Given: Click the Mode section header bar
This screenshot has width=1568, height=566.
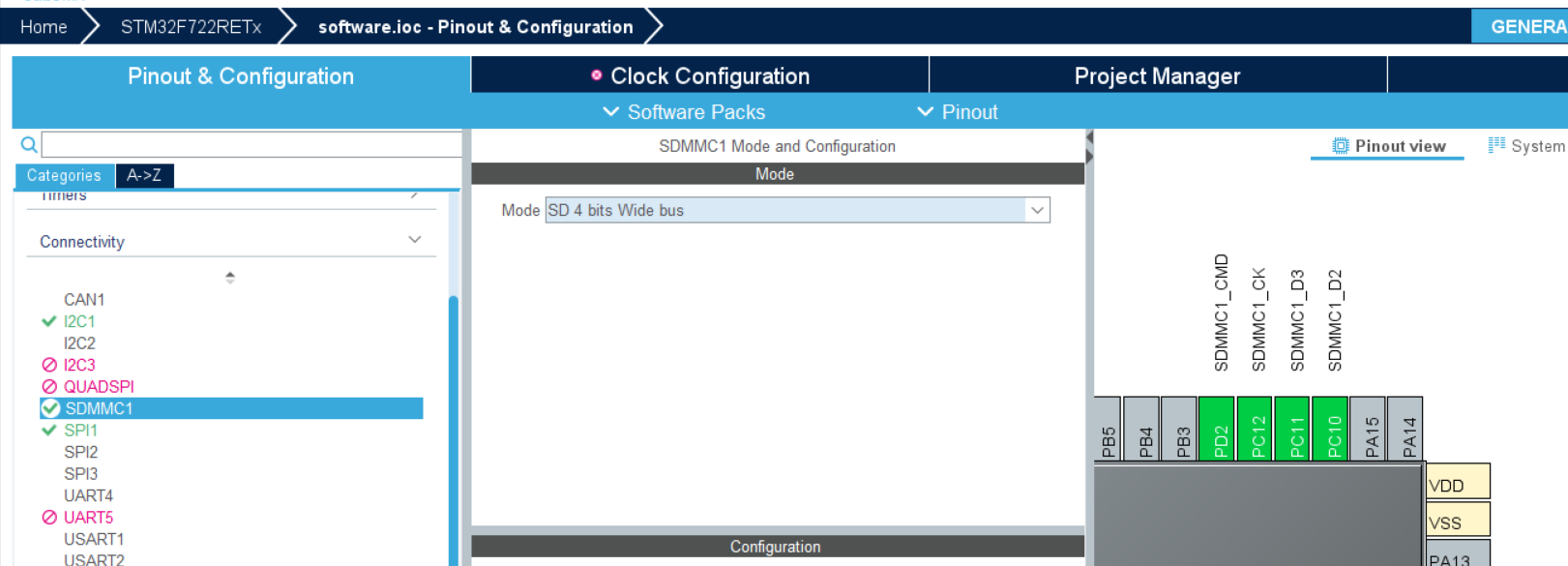Looking at the screenshot, I should click(x=778, y=174).
